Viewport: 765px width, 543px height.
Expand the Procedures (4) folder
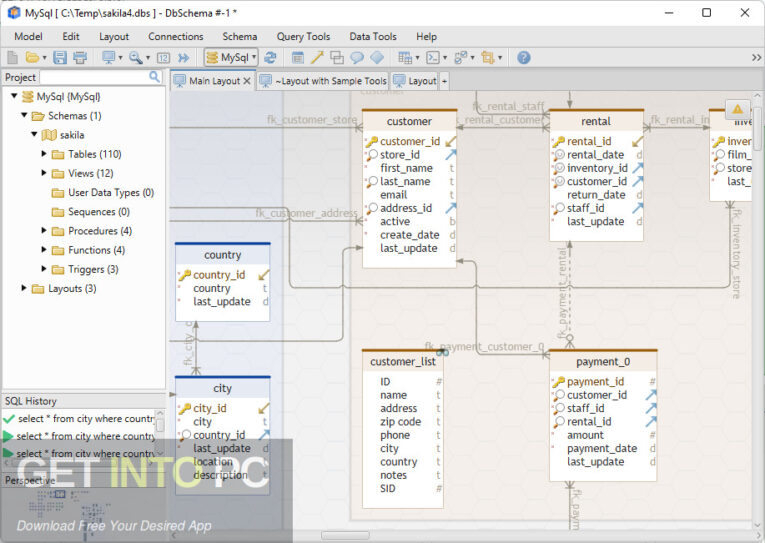coord(43,230)
